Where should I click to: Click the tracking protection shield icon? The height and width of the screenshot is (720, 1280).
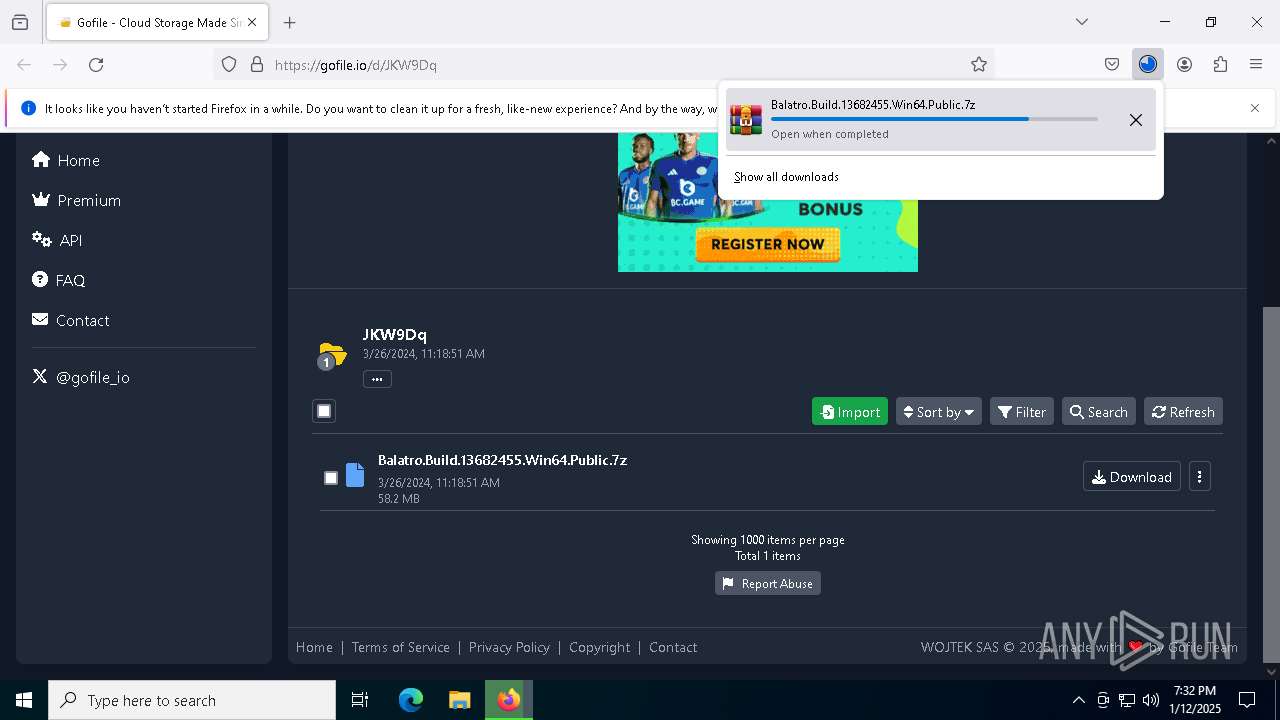pos(229,64)
